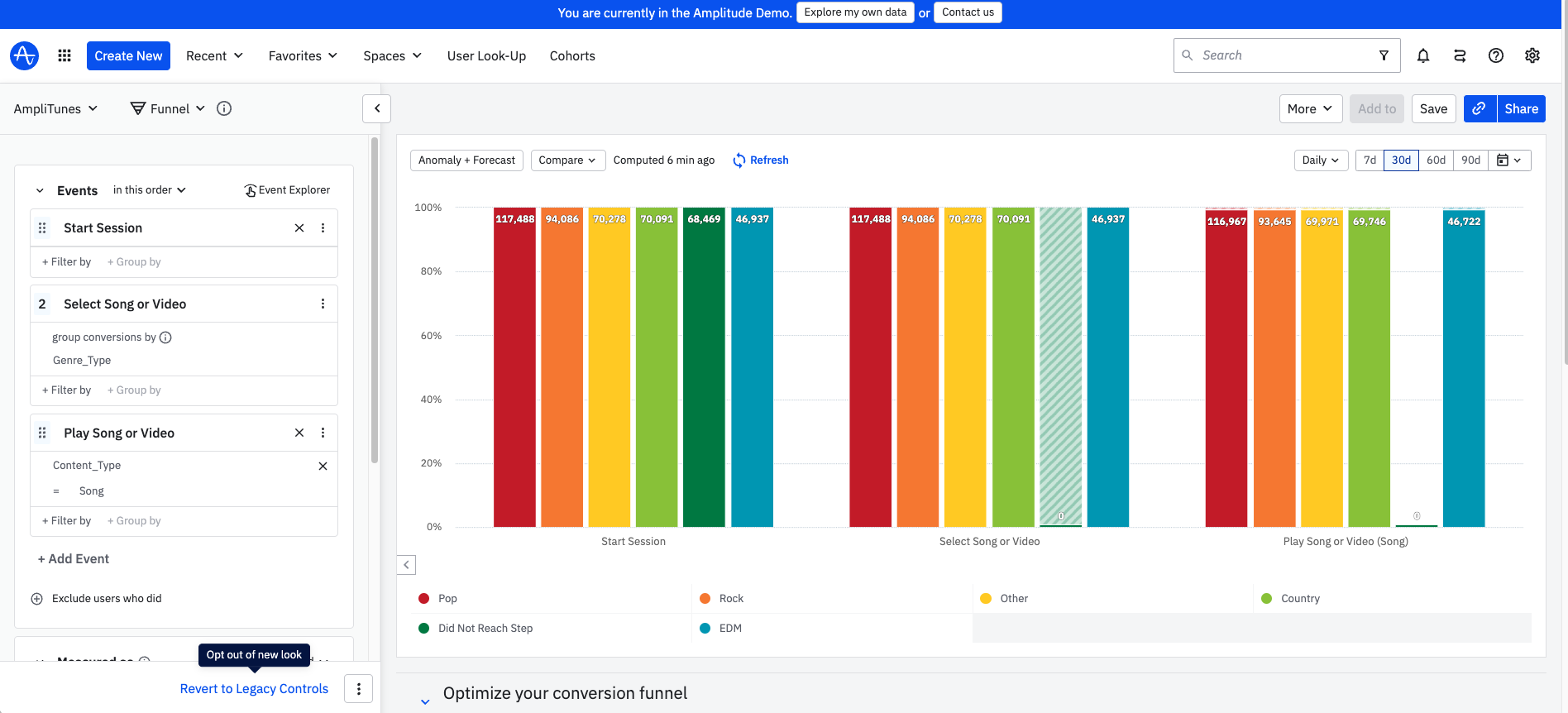Click Explore my own data
Image resolution: width=1568 pixels, height=713 pixels.
[855, 12]
